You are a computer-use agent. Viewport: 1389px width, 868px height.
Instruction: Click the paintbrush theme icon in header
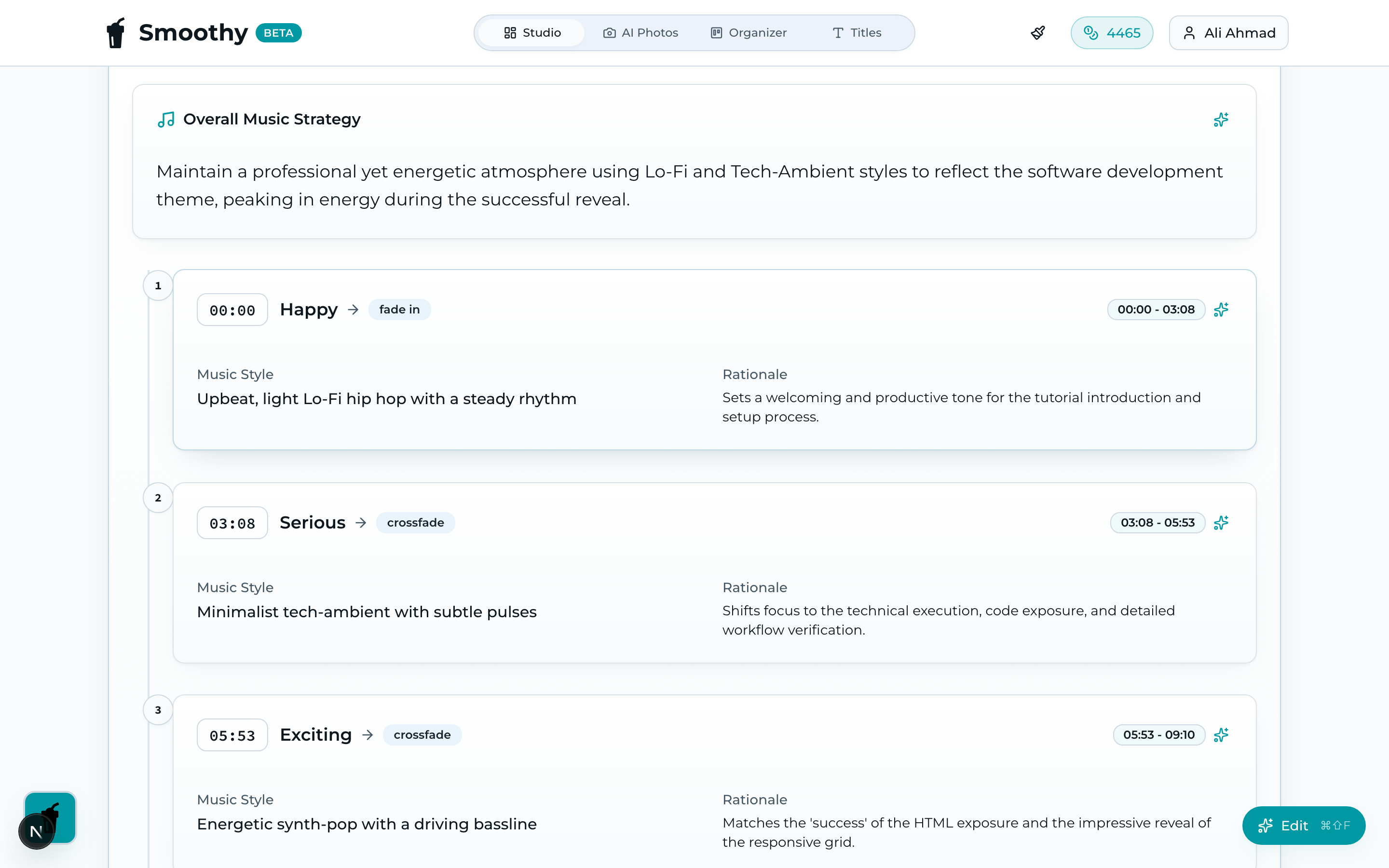click(x=1038, y=33)
